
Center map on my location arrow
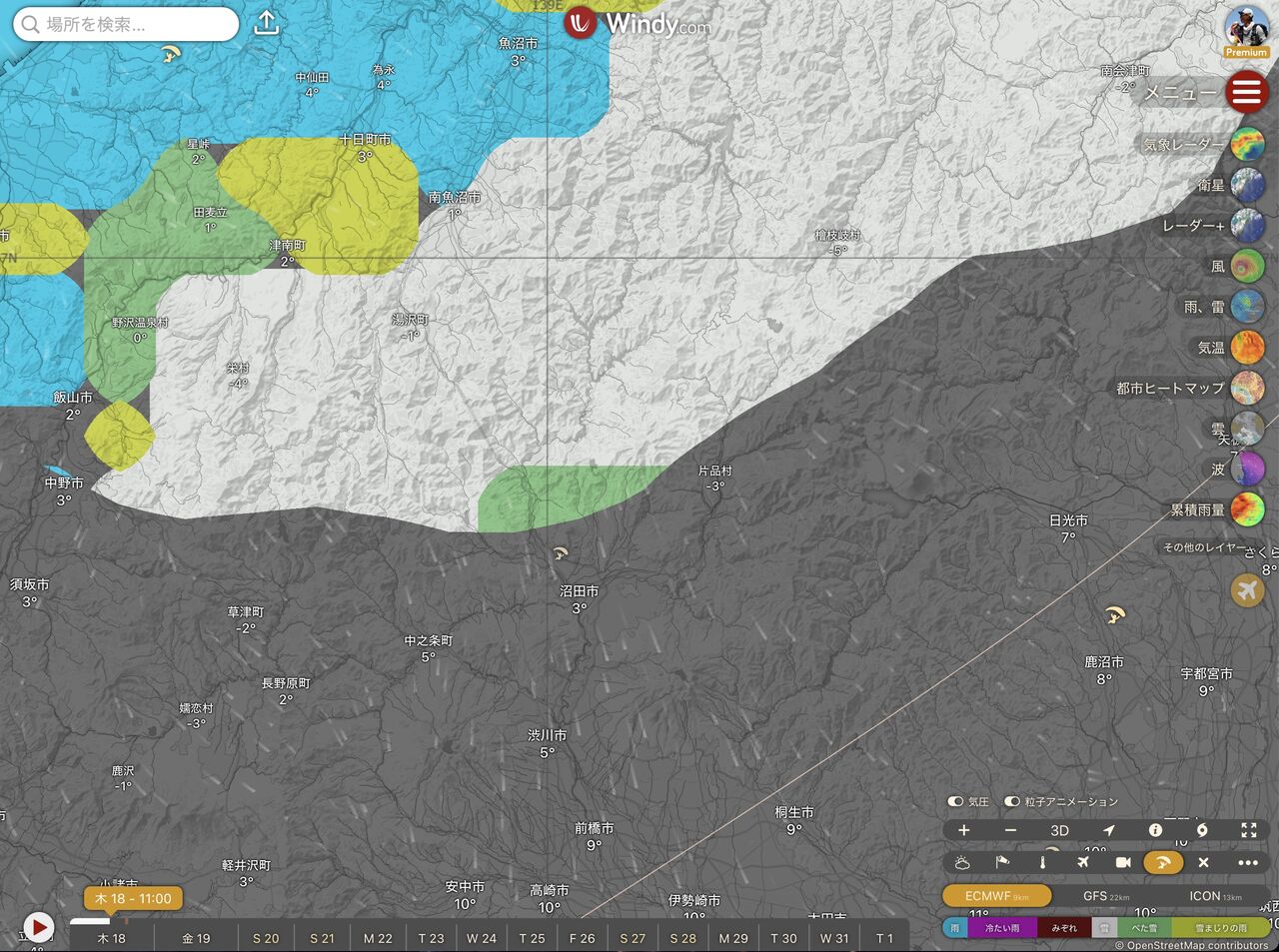tap(1108, 830)
